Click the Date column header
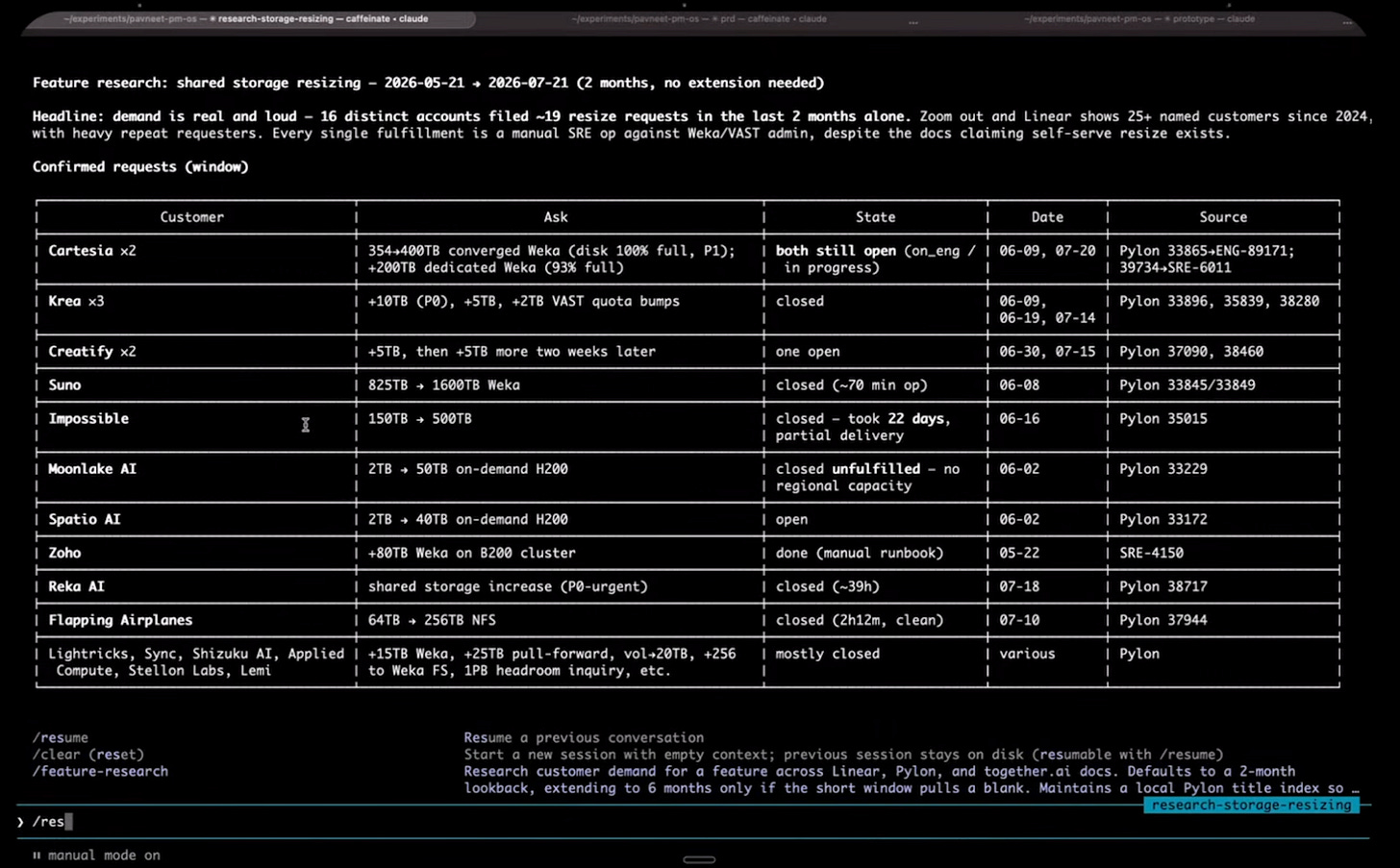This screenshot has height=868, width=1400. tap(1047, 217)
